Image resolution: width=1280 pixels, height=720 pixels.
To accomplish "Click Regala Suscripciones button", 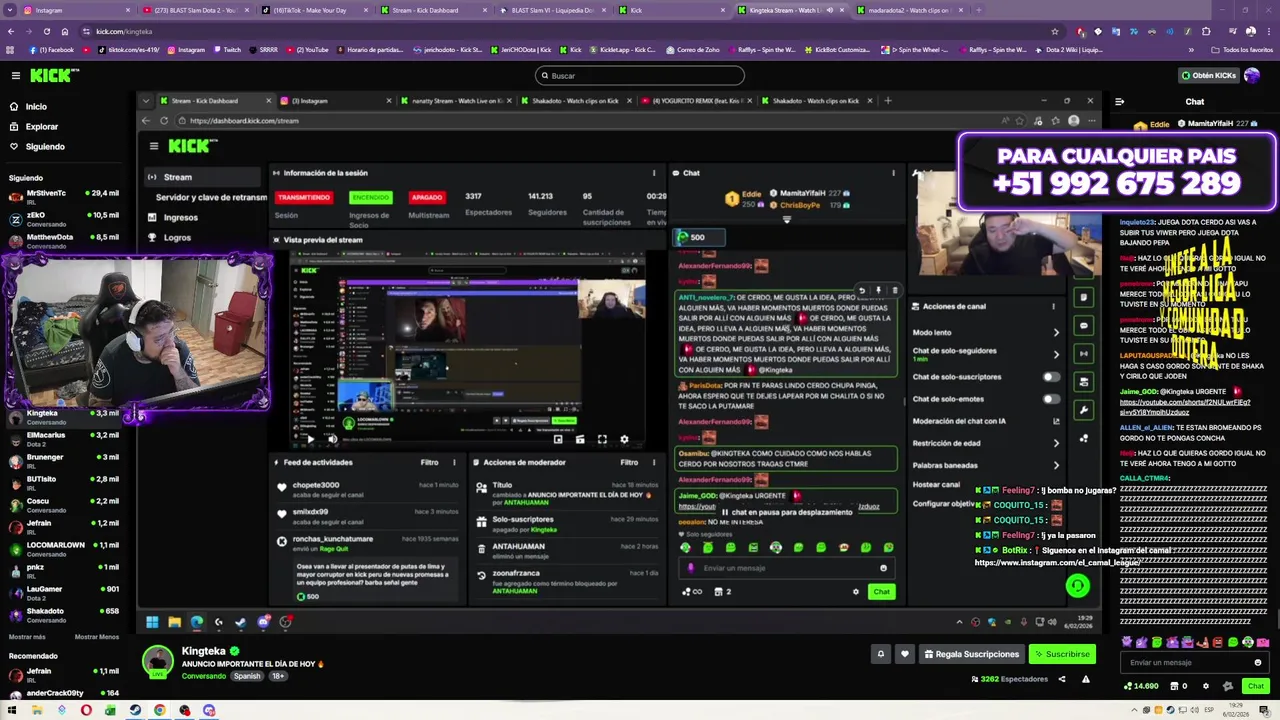I will point(971,654).
